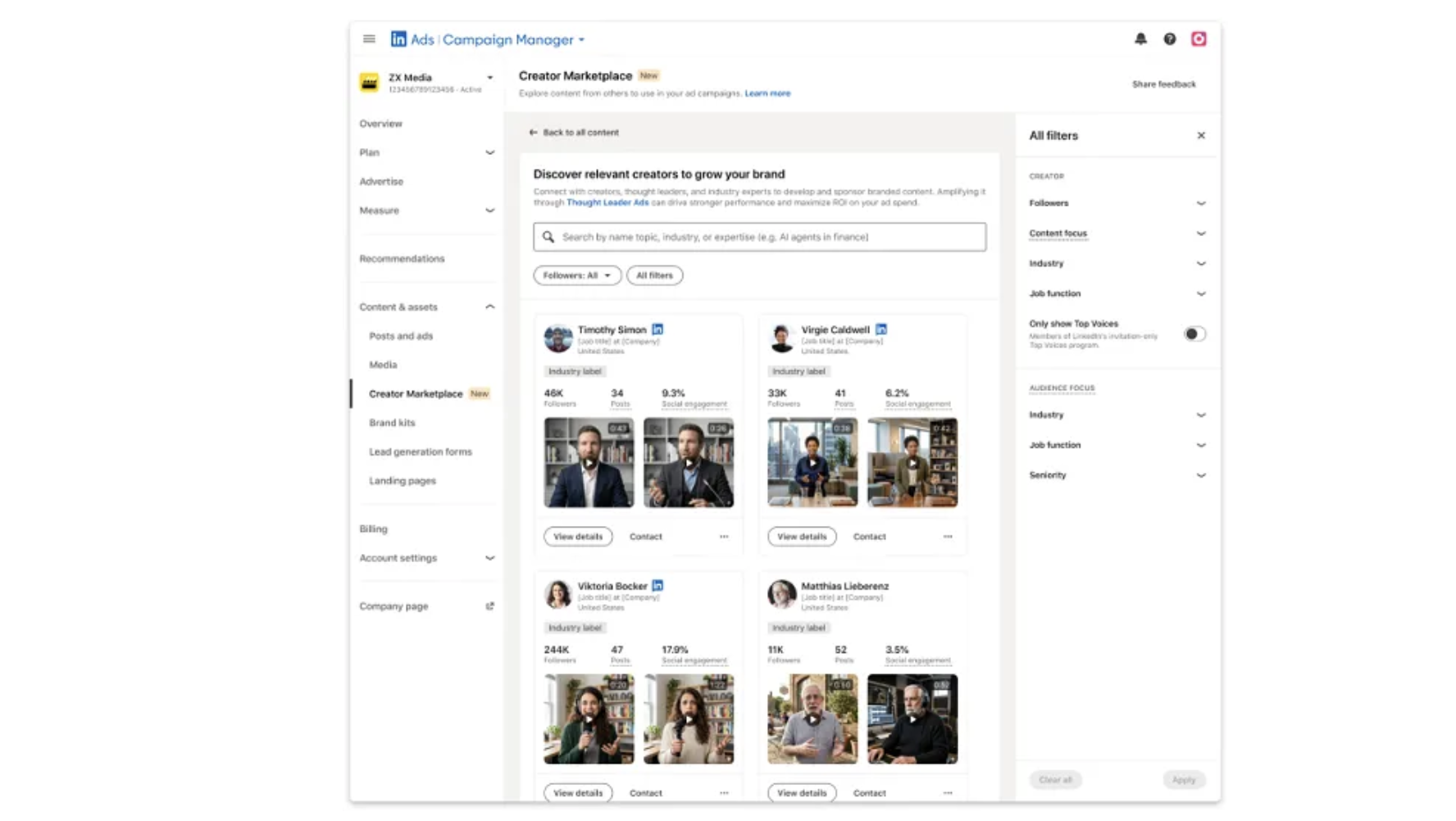1456x821 pixels.
Task: Click the account avatar in the header
Action: pyautogui.click(x=1199, y=39)
